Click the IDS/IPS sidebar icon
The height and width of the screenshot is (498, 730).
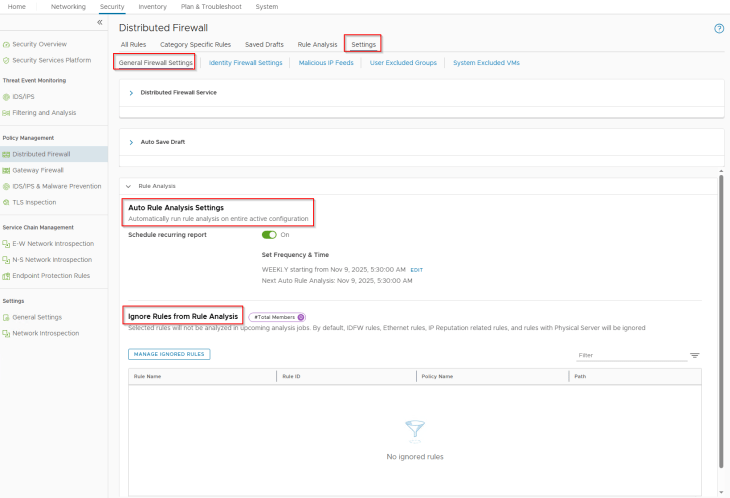(6, 97)
